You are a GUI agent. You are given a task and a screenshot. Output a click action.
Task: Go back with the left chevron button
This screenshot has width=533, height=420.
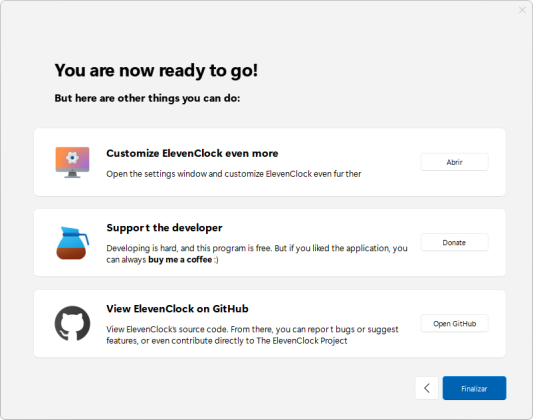pos(427,388)
